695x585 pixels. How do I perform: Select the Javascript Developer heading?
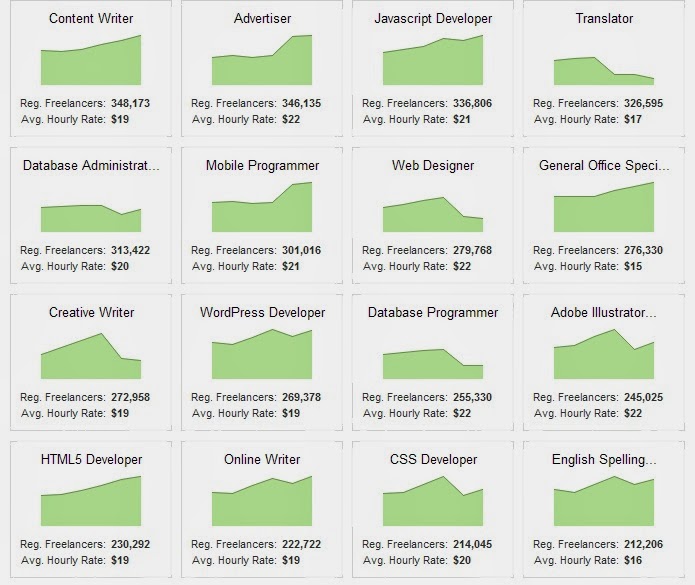pyautogui.click(x=433, y=18)
